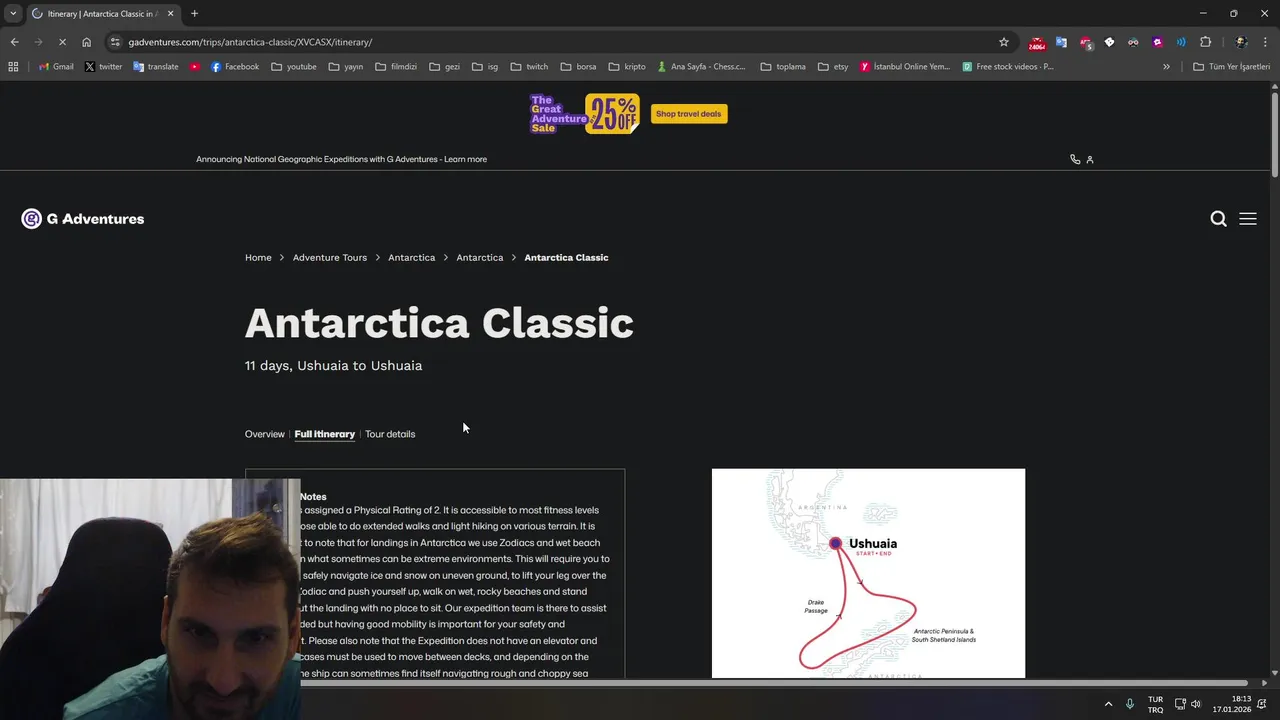This screenshot has height=720, width=1280.
Task: Open the YouTube icon bookmark
Action: pyautogui.click(x=195, y=67)
